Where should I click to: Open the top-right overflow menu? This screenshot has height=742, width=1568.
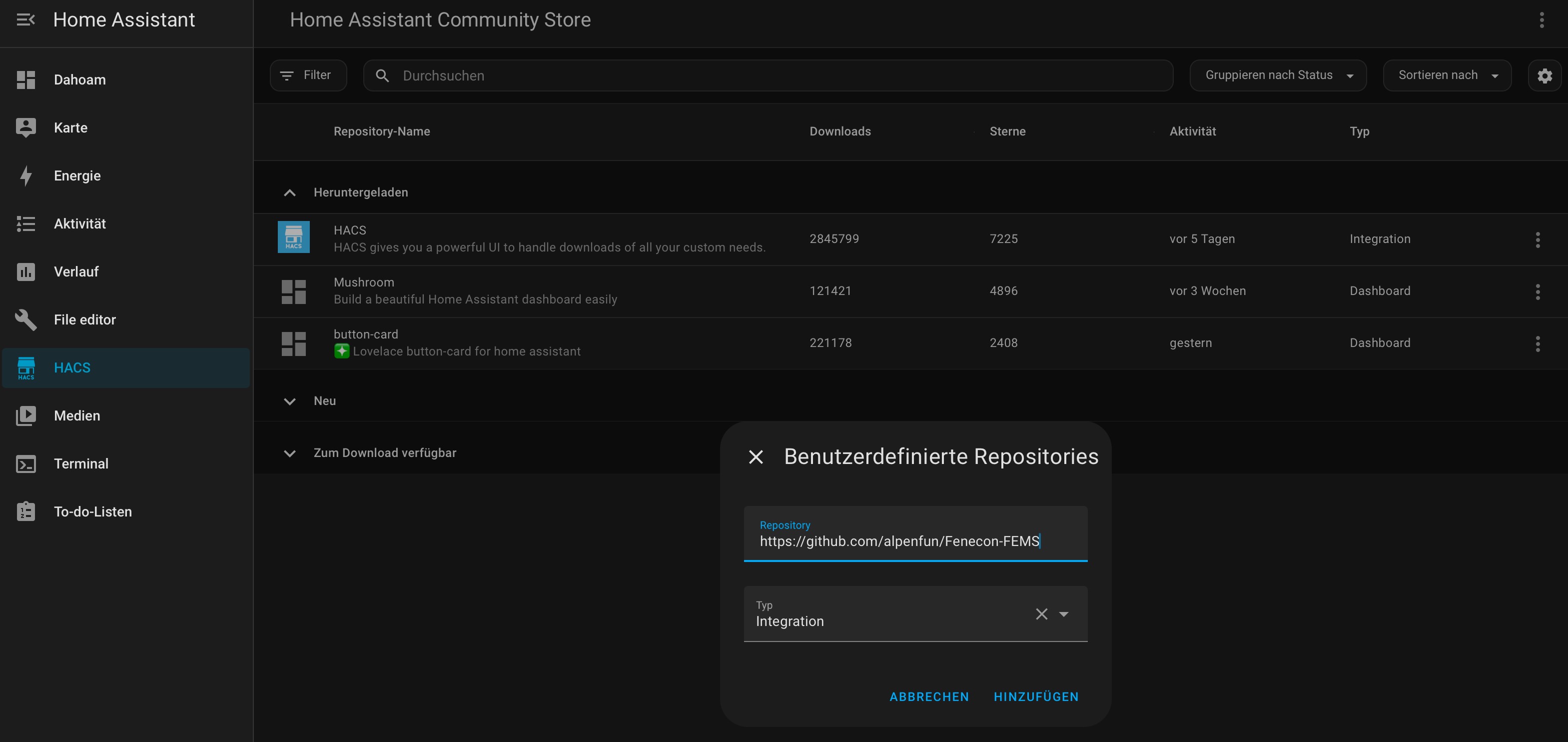tap(1541, 20)
